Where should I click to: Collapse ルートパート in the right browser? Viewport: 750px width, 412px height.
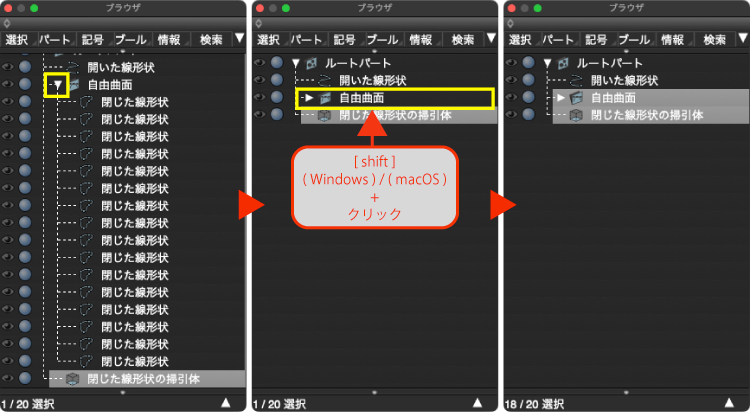(548, 63)
